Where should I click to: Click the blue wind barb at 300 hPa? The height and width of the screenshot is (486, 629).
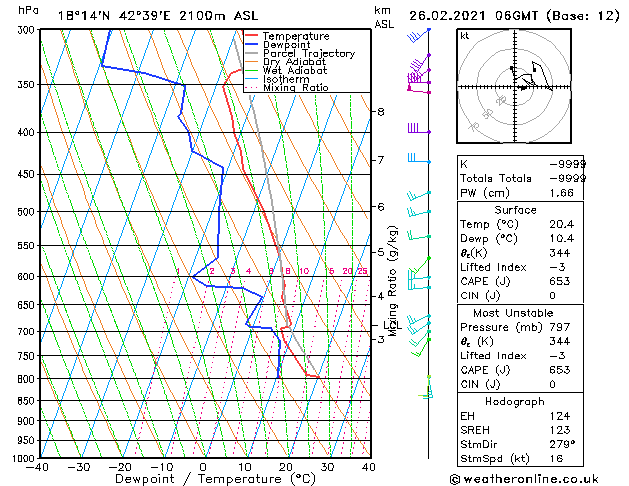pyautogui.click(x=419, y=35)
